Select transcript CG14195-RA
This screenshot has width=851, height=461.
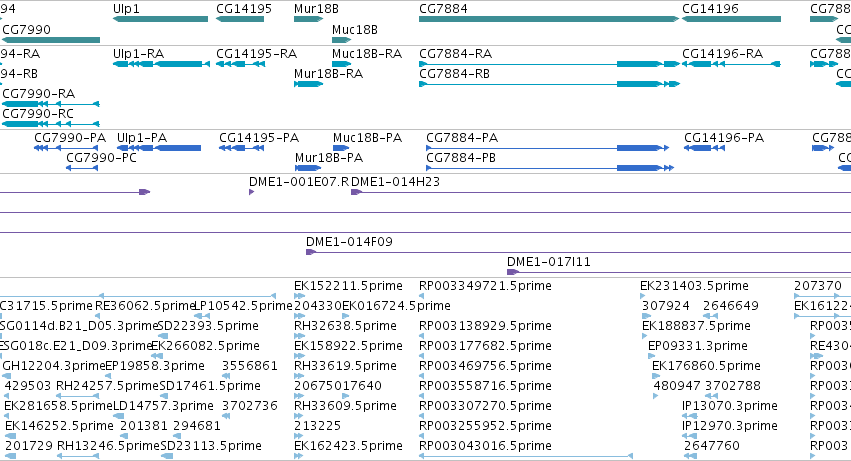pyautogui.click(x=257, y=54)
